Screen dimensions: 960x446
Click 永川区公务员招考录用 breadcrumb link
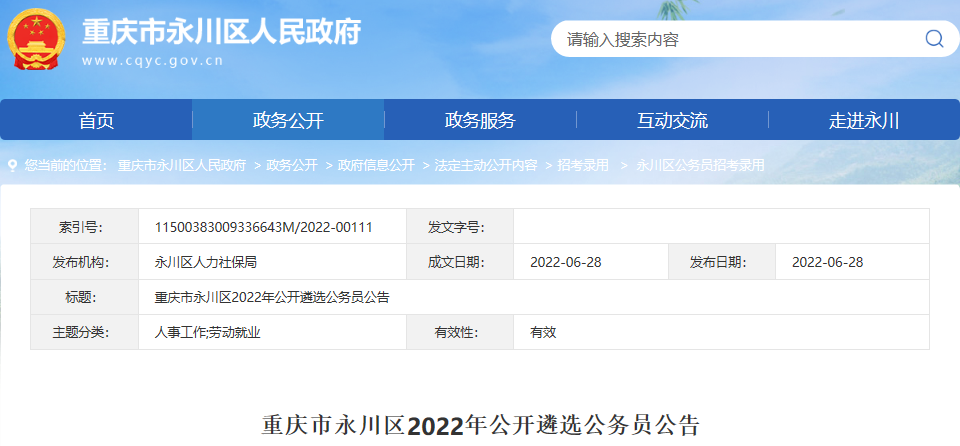pyautogui.click(x=700, y=165)
